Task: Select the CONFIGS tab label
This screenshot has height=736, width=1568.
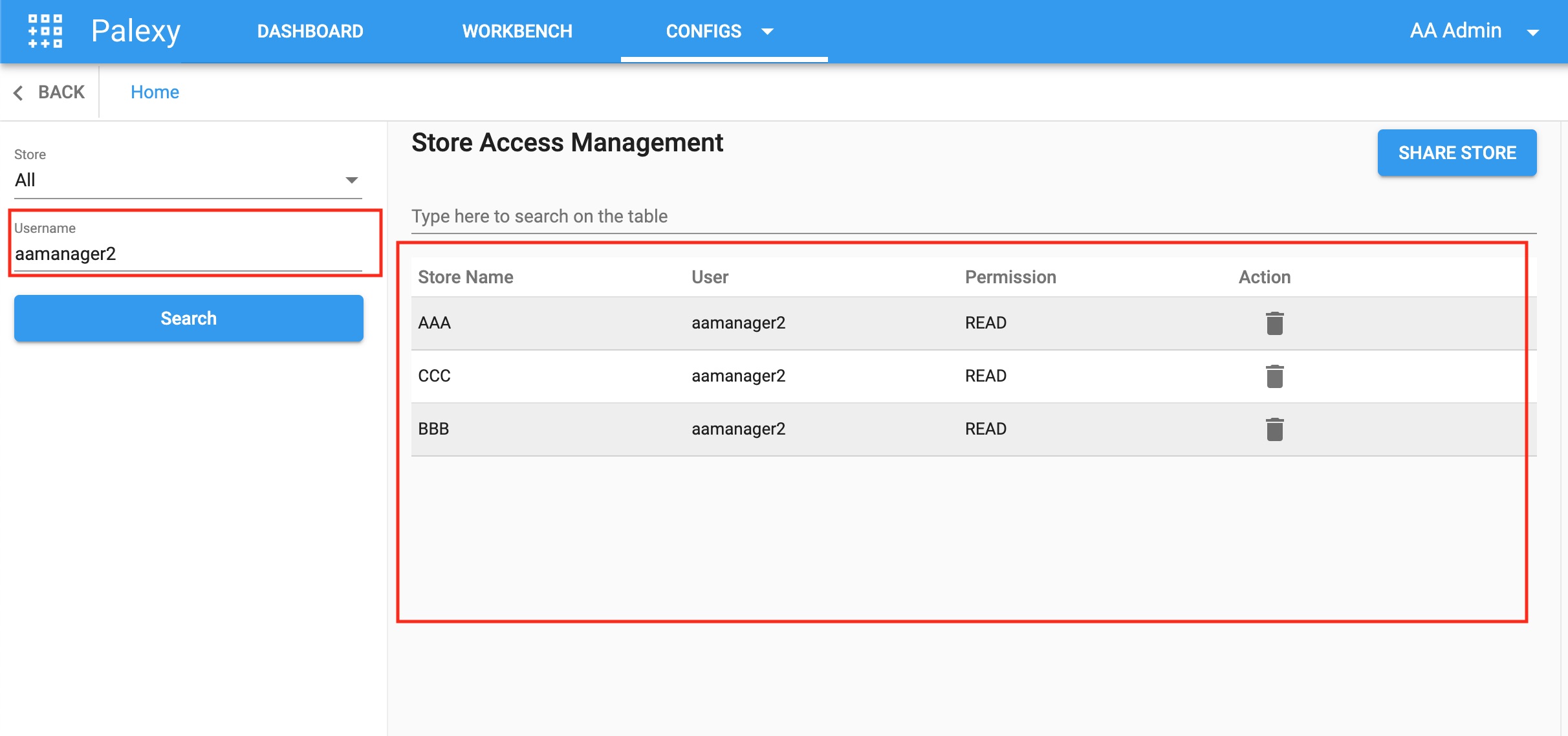Action: coord(704,31)
